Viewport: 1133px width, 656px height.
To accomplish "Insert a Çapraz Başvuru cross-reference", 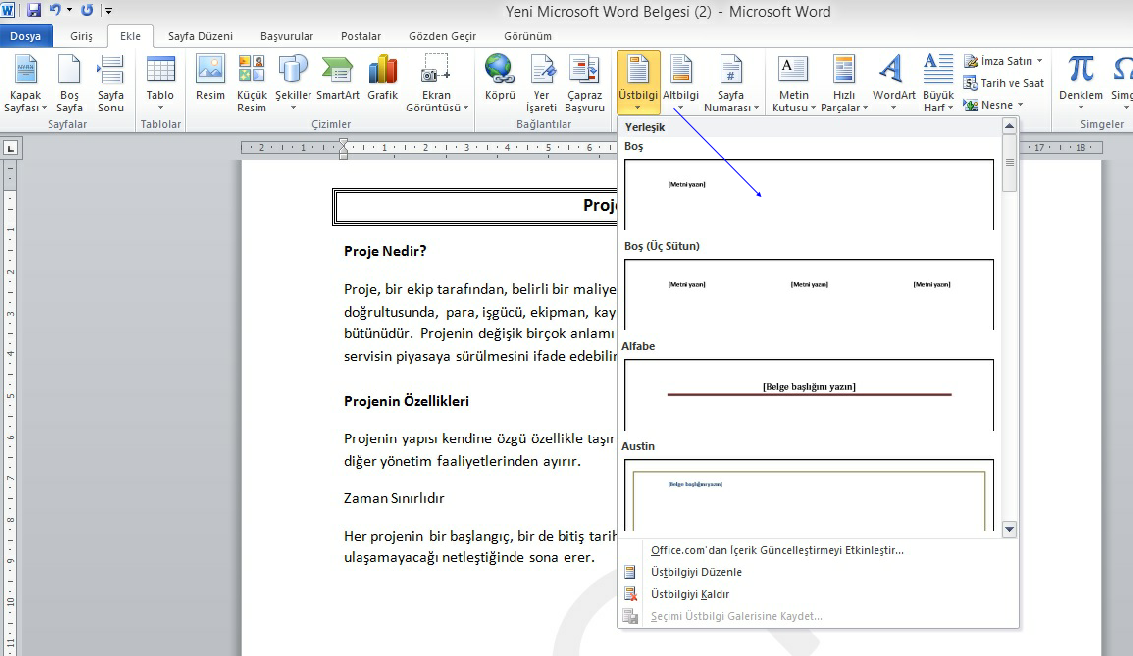I will tap(585, 83).
